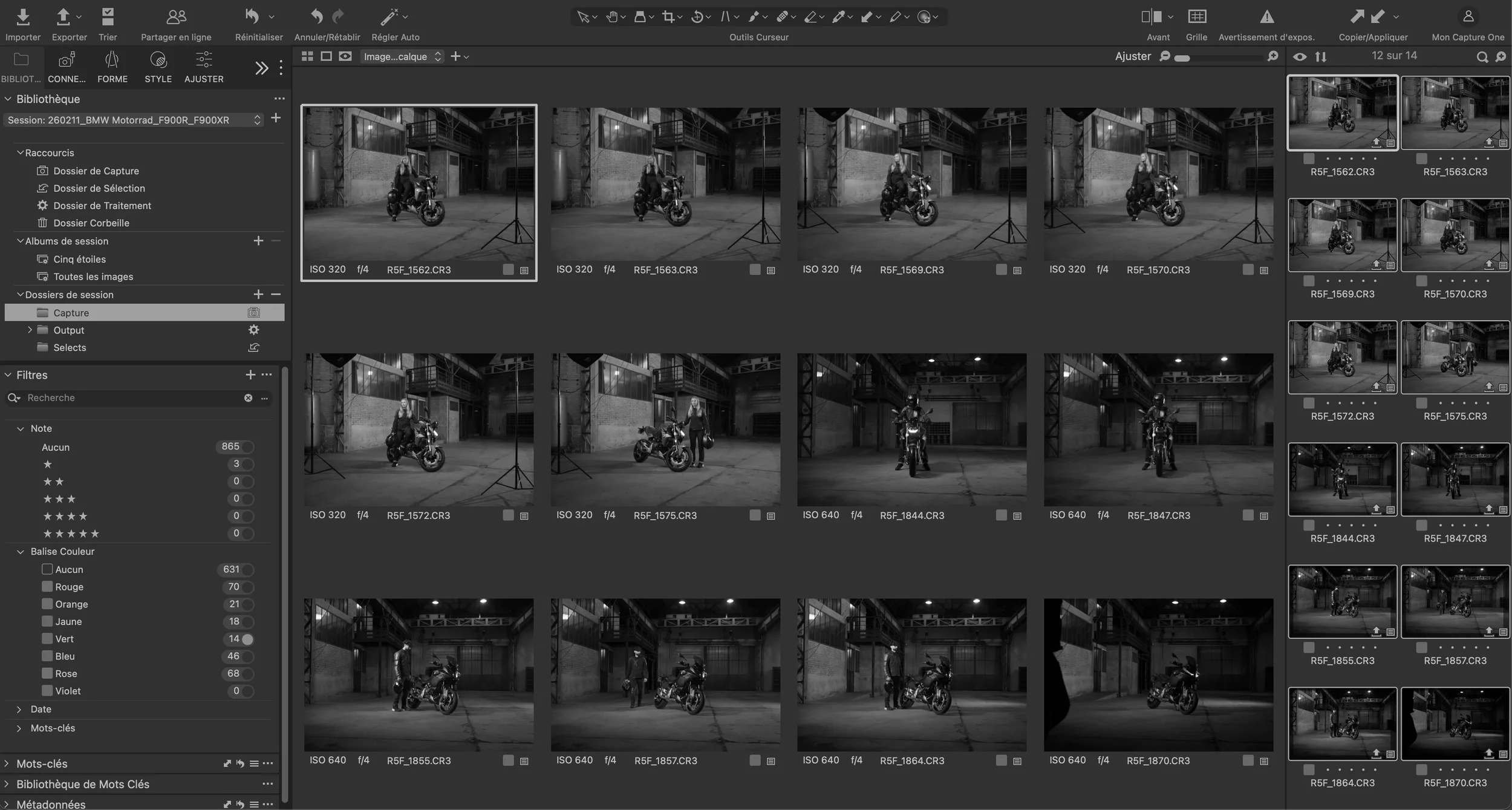Toggle the Vert filter radio button
The width and height of the screenshot is (1512, 810).
coord(247,639)
